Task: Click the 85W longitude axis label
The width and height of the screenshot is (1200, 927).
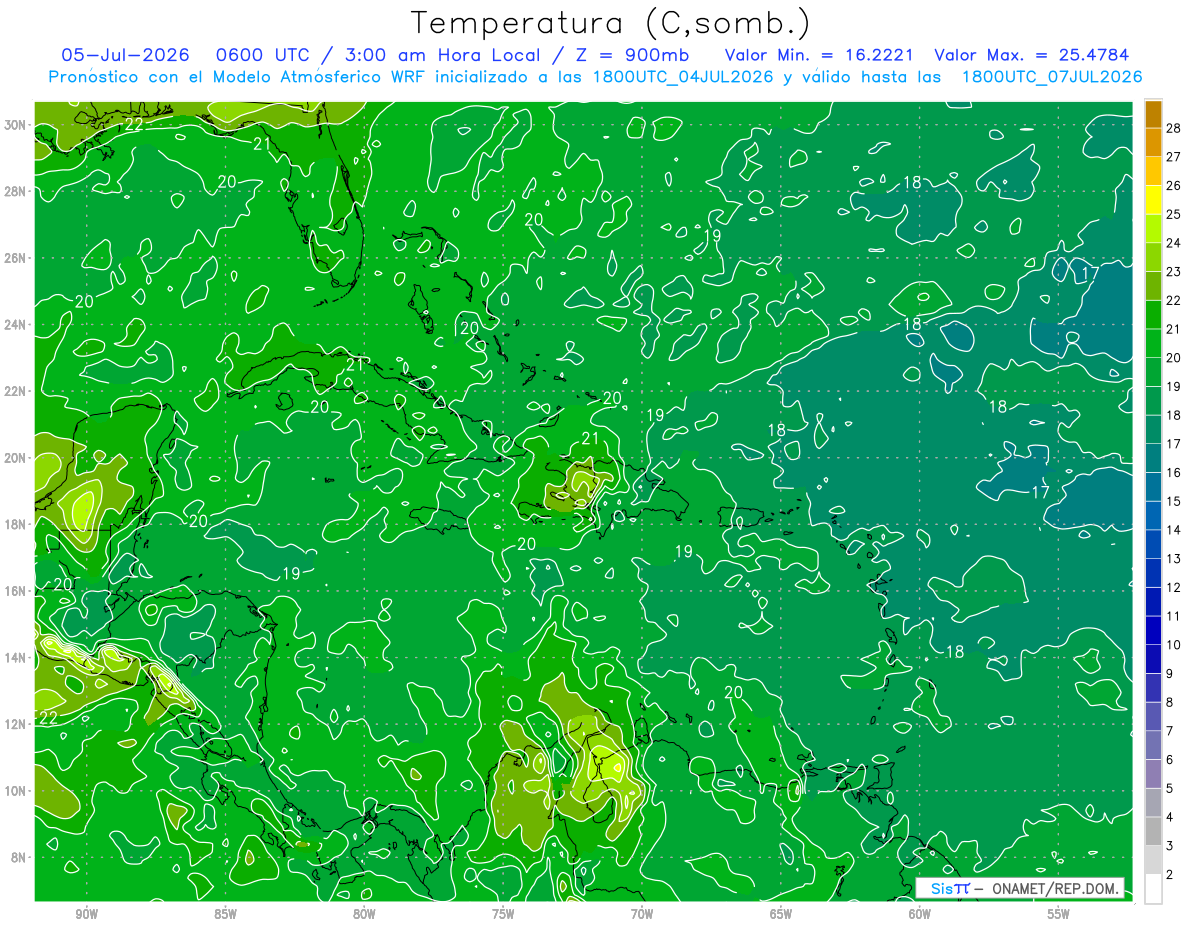Action: [225, 914]
